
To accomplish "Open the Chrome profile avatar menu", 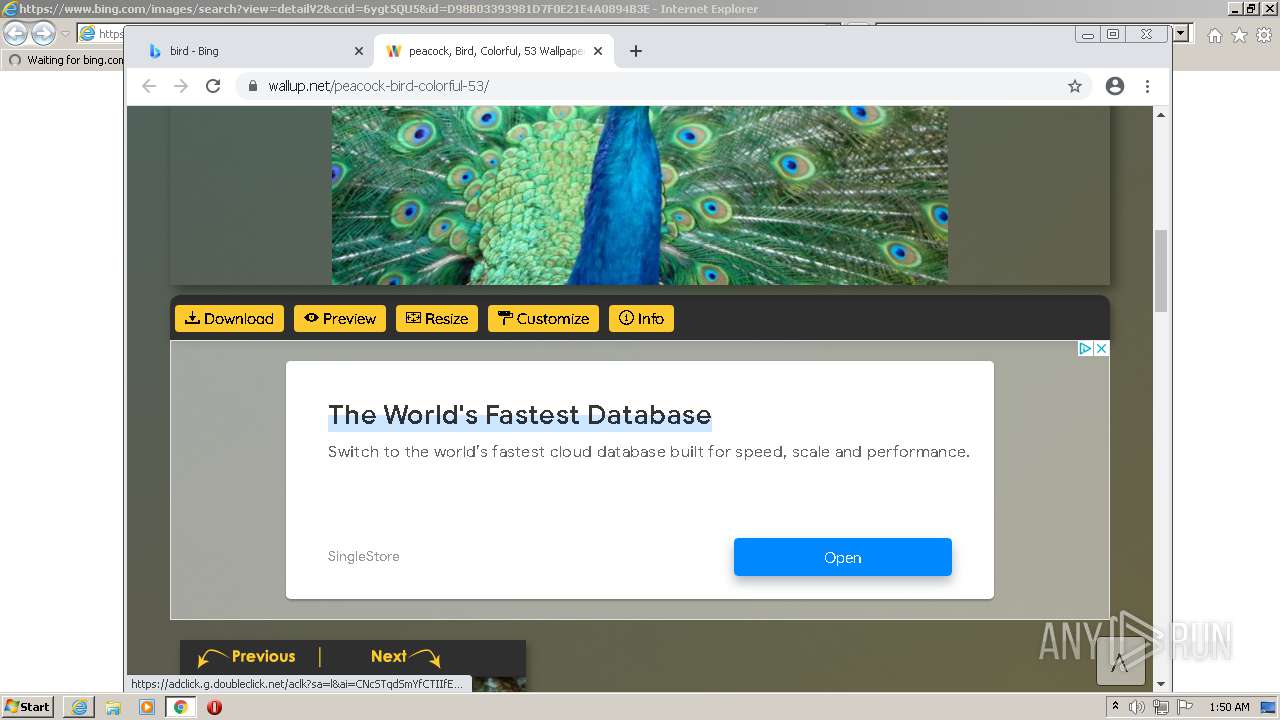I will [1115, 86].
